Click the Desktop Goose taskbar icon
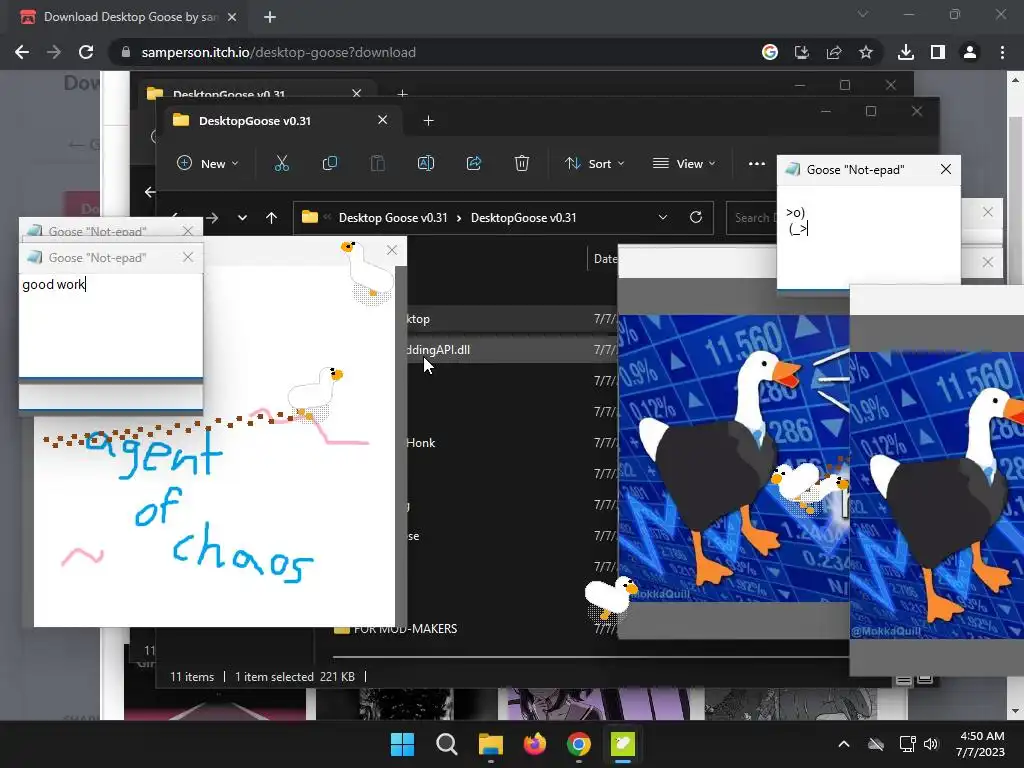The image size is (1024, 768). tap(622, 744)
